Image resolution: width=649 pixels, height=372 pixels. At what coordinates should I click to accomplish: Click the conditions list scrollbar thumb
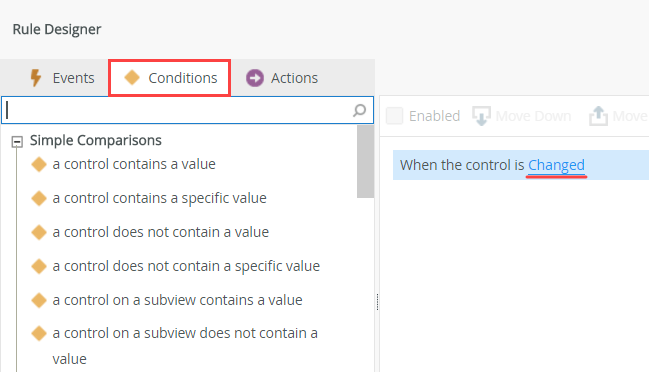365,161
